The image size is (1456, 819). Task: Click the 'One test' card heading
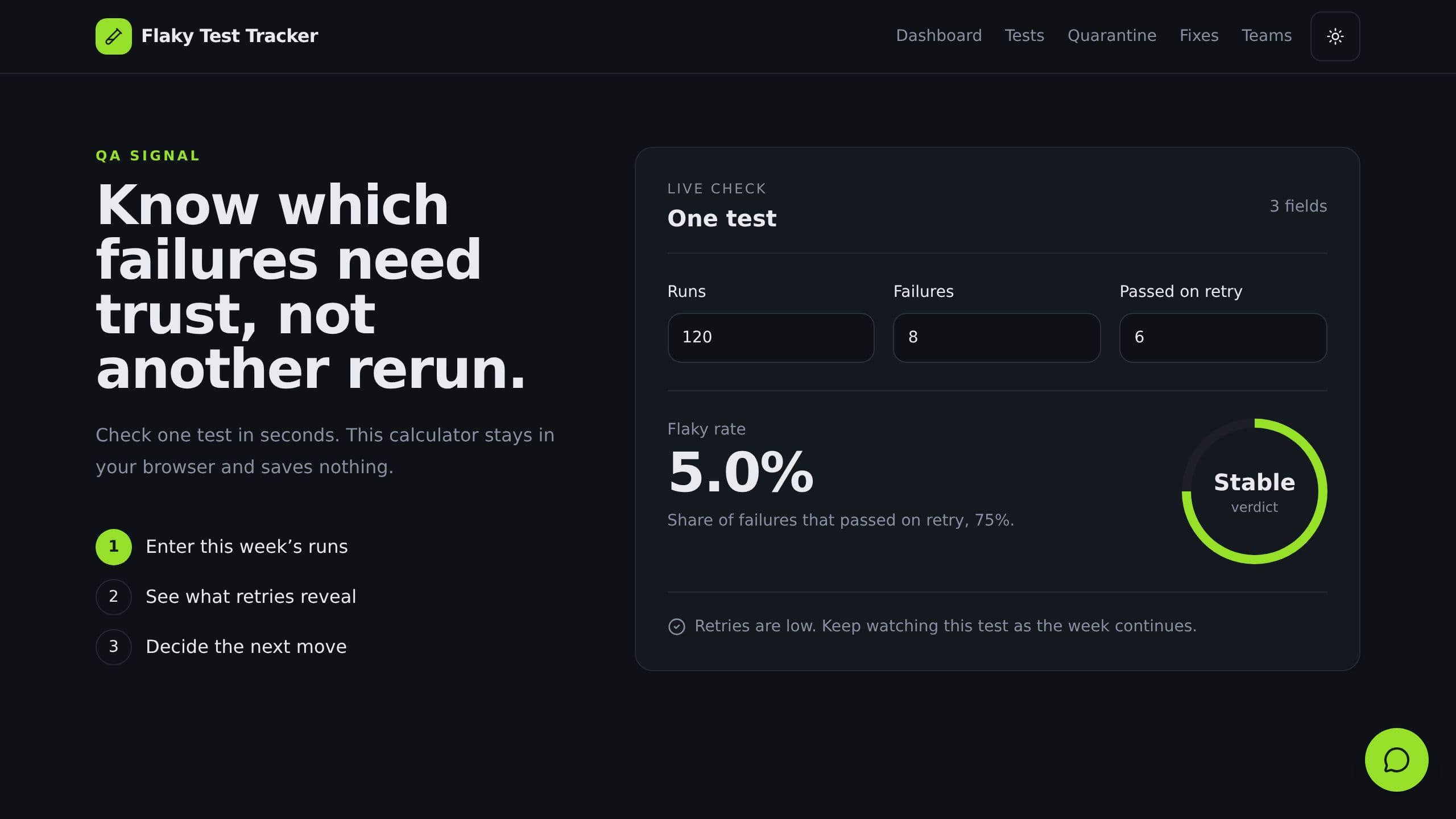pyautogui.click(x=722, y=218)
